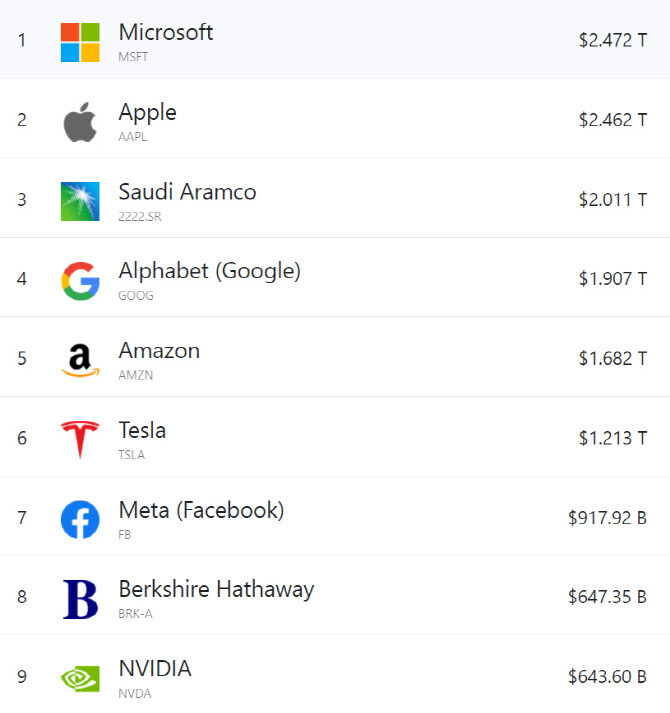
Task: Click Tesla's $1.213 T market cap value
Action: click(x=612, y=438)
